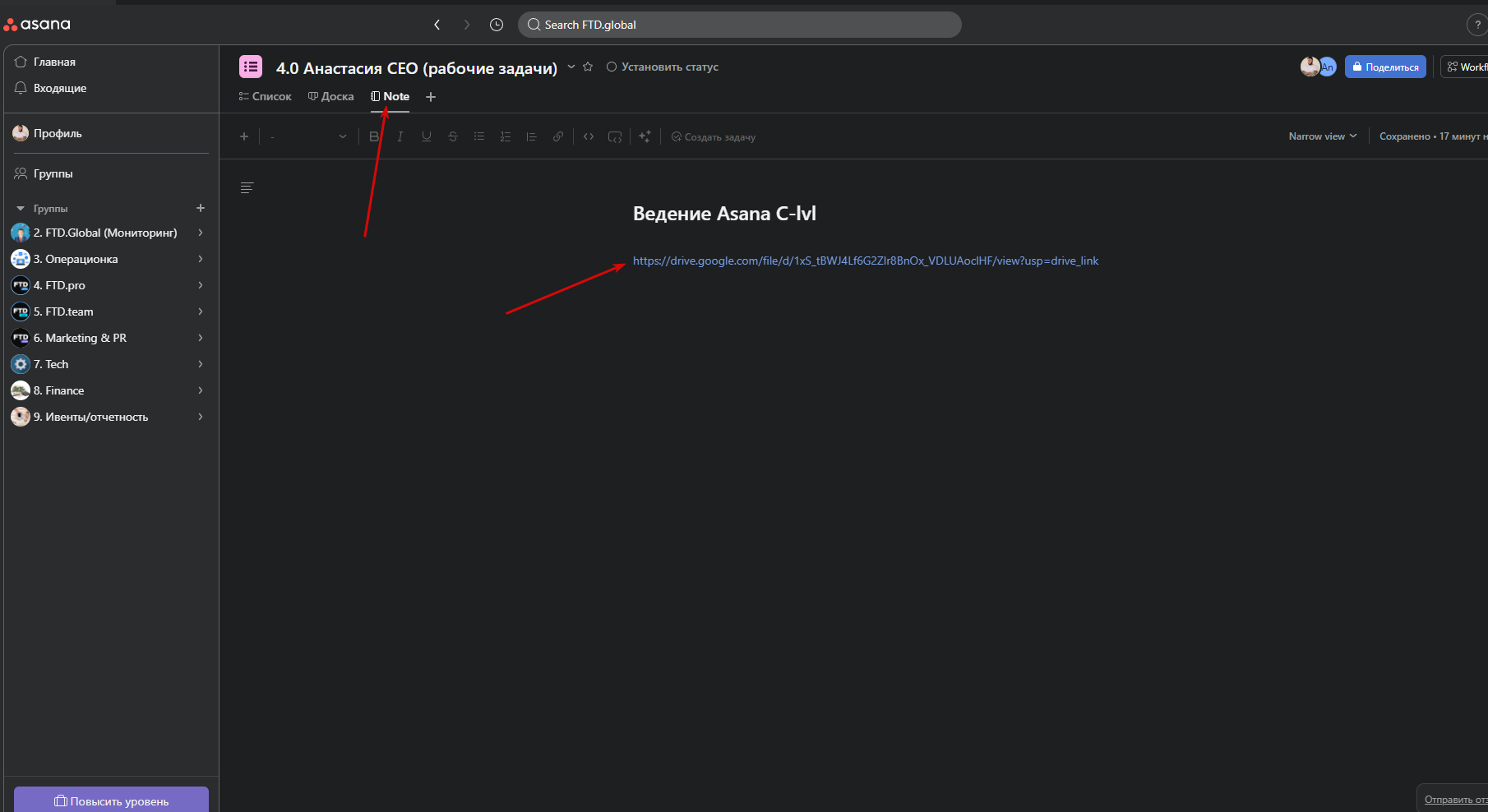Expand the 4. FTD.pro chevron
This screenshot has width=1488, height=812.
(201, 285)
